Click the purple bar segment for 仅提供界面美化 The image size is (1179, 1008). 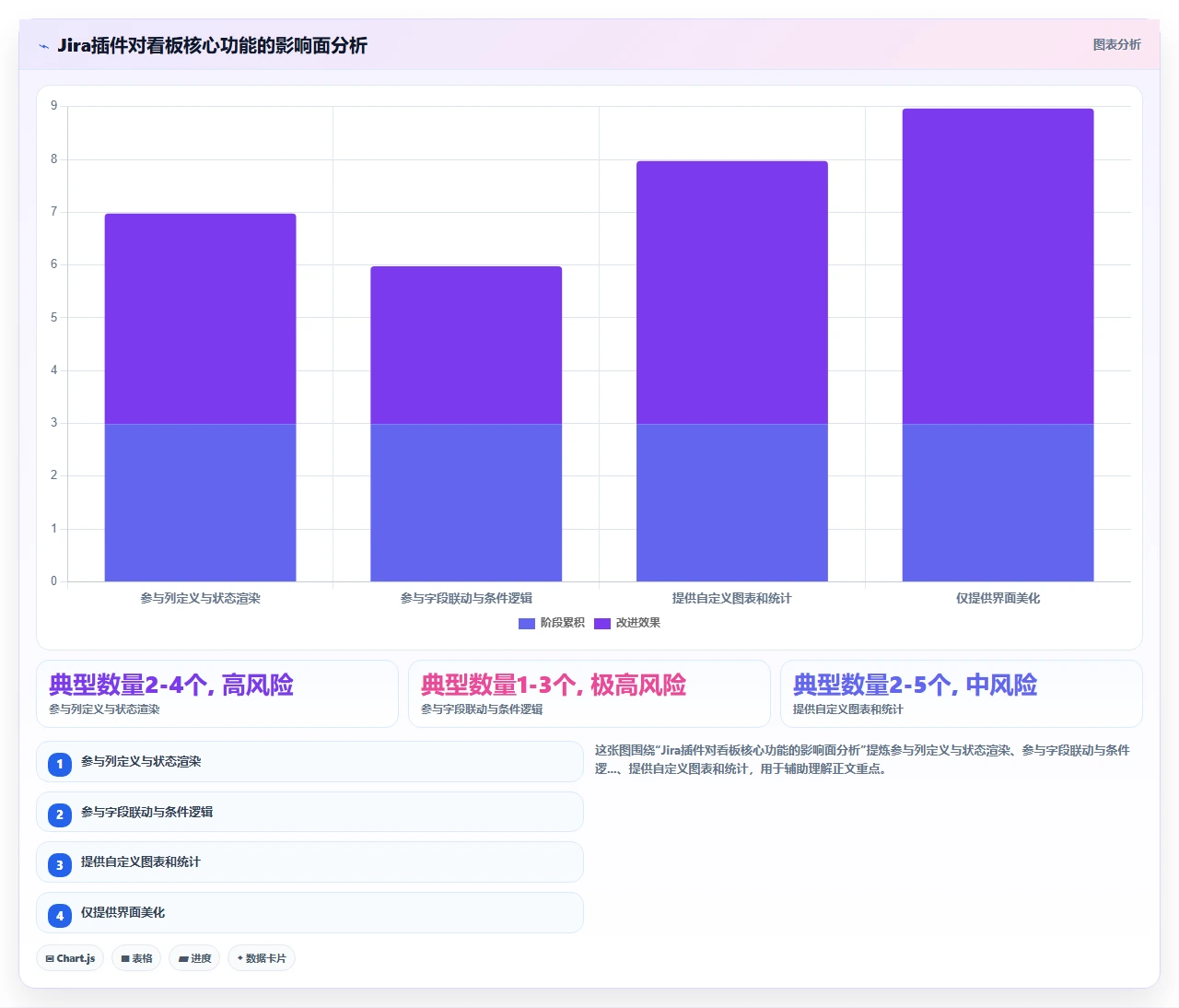click(x=998, y=266)
